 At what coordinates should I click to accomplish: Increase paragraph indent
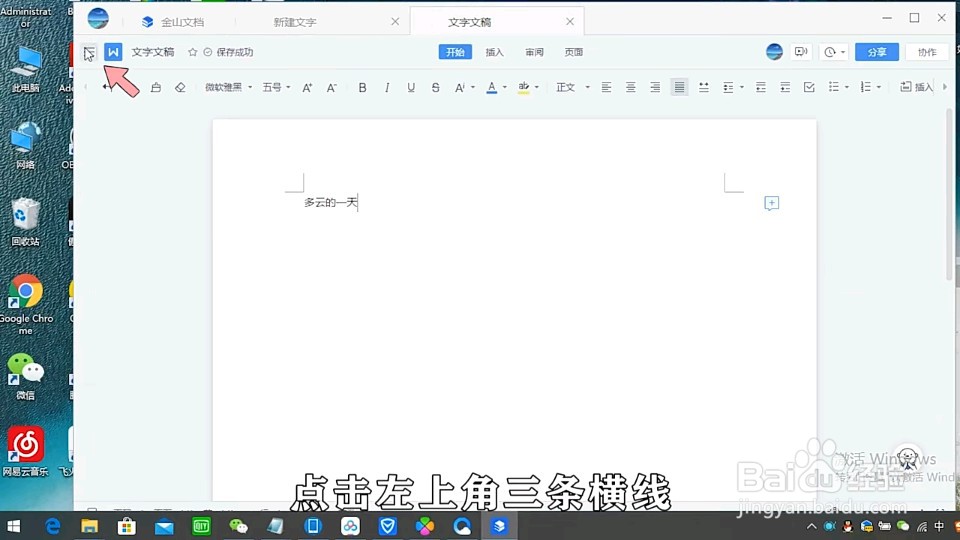pos(785,88)
